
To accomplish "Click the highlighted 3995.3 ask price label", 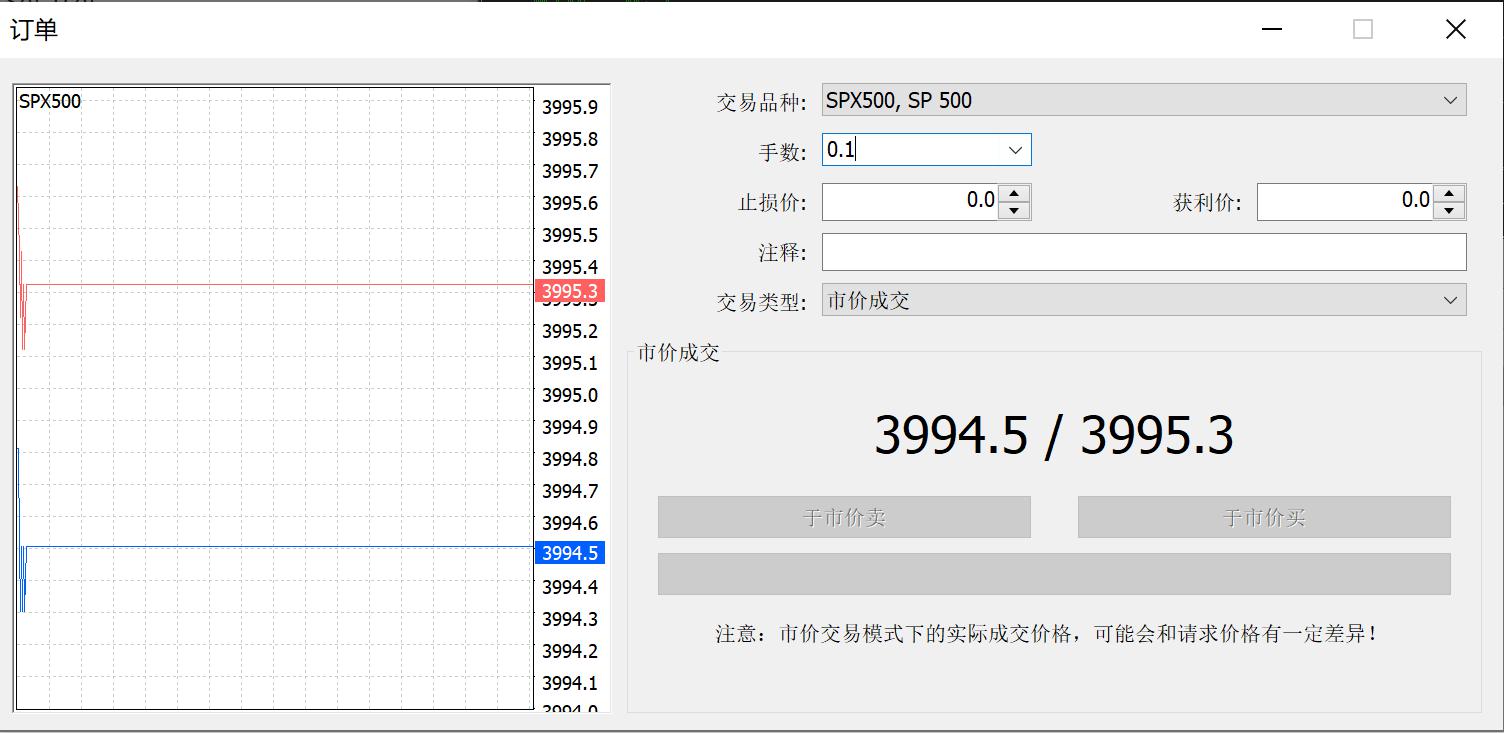I will pos(569,292).
